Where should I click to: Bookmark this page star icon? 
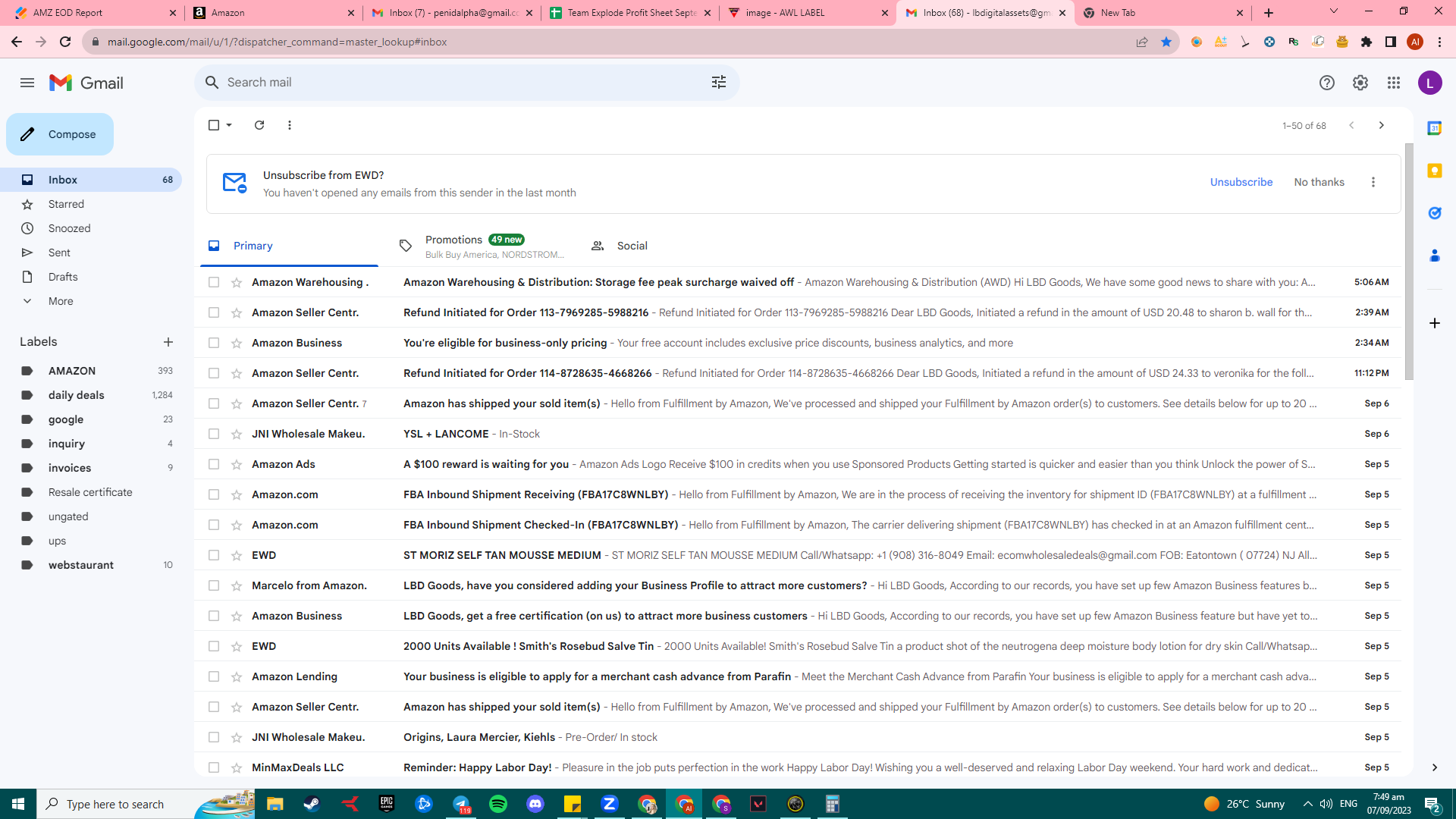pos(1166,42)
